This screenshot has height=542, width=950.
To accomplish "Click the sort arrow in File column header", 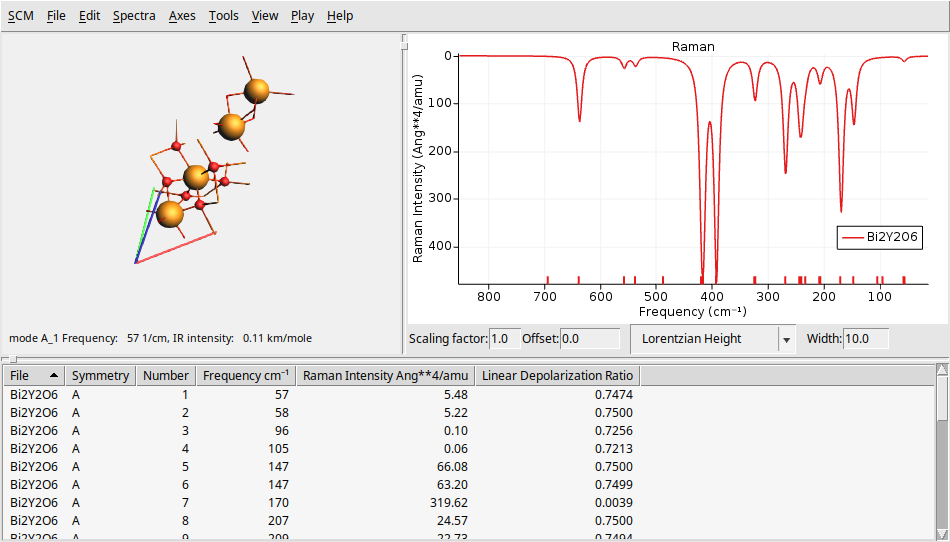I will pos(53,376).
